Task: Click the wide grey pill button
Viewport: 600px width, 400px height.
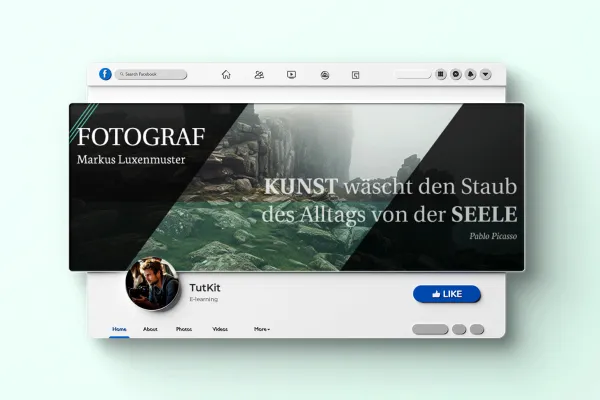Action: click(430, 329)
